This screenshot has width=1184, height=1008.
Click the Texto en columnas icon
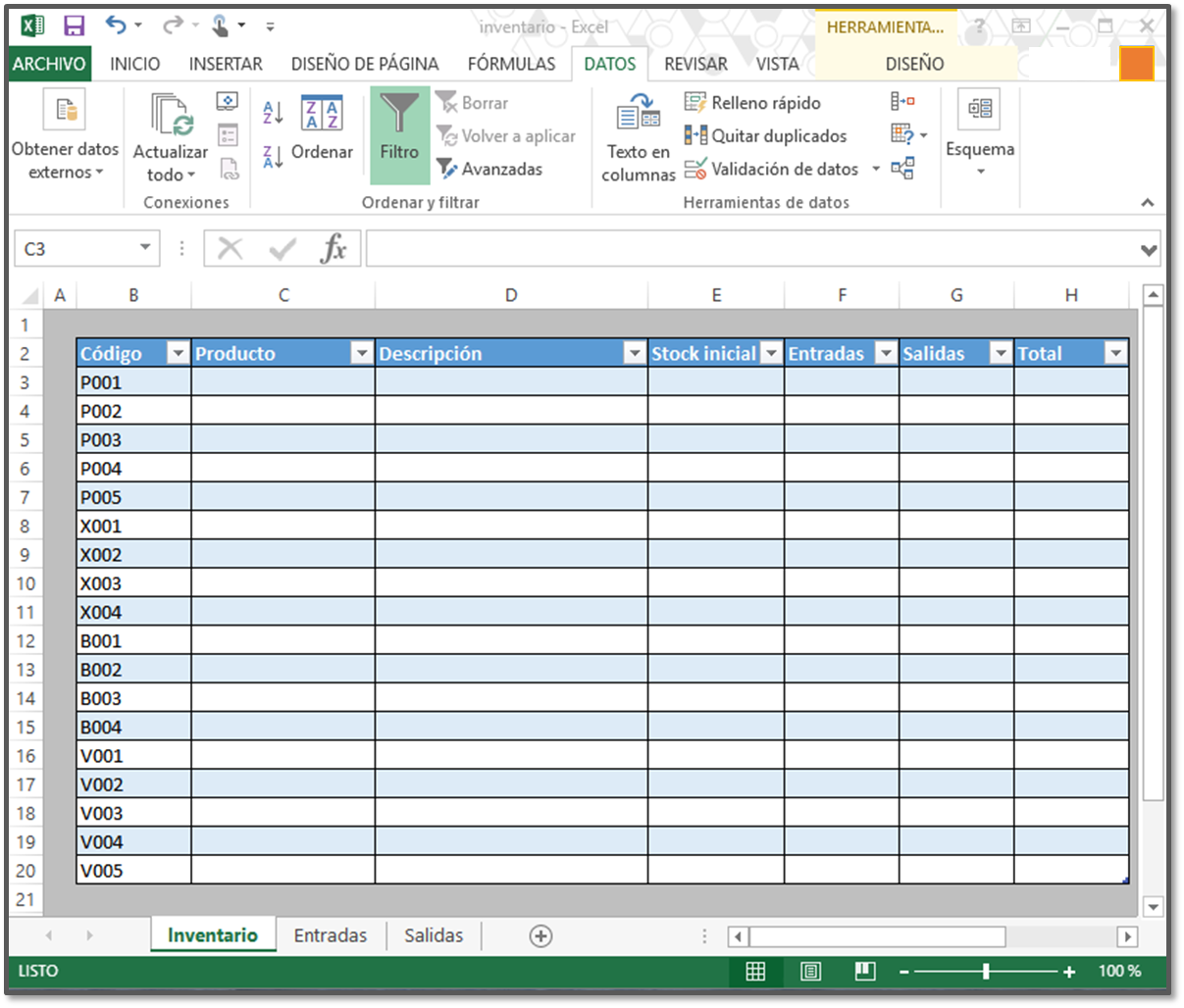point(638,115)
